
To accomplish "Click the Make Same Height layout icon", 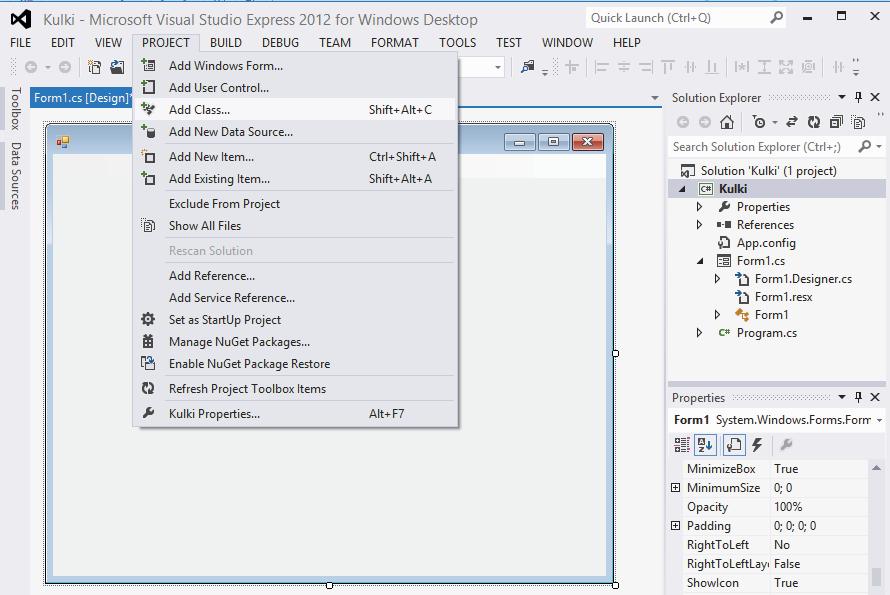I will point(764,67).
